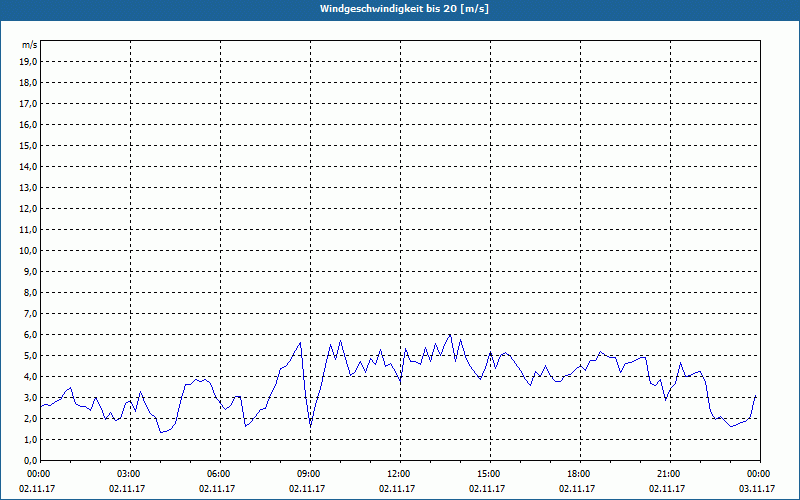Click the 3,0 y-axis value
800x500 pixels.
pyautogui.click(x=31, y=397)
